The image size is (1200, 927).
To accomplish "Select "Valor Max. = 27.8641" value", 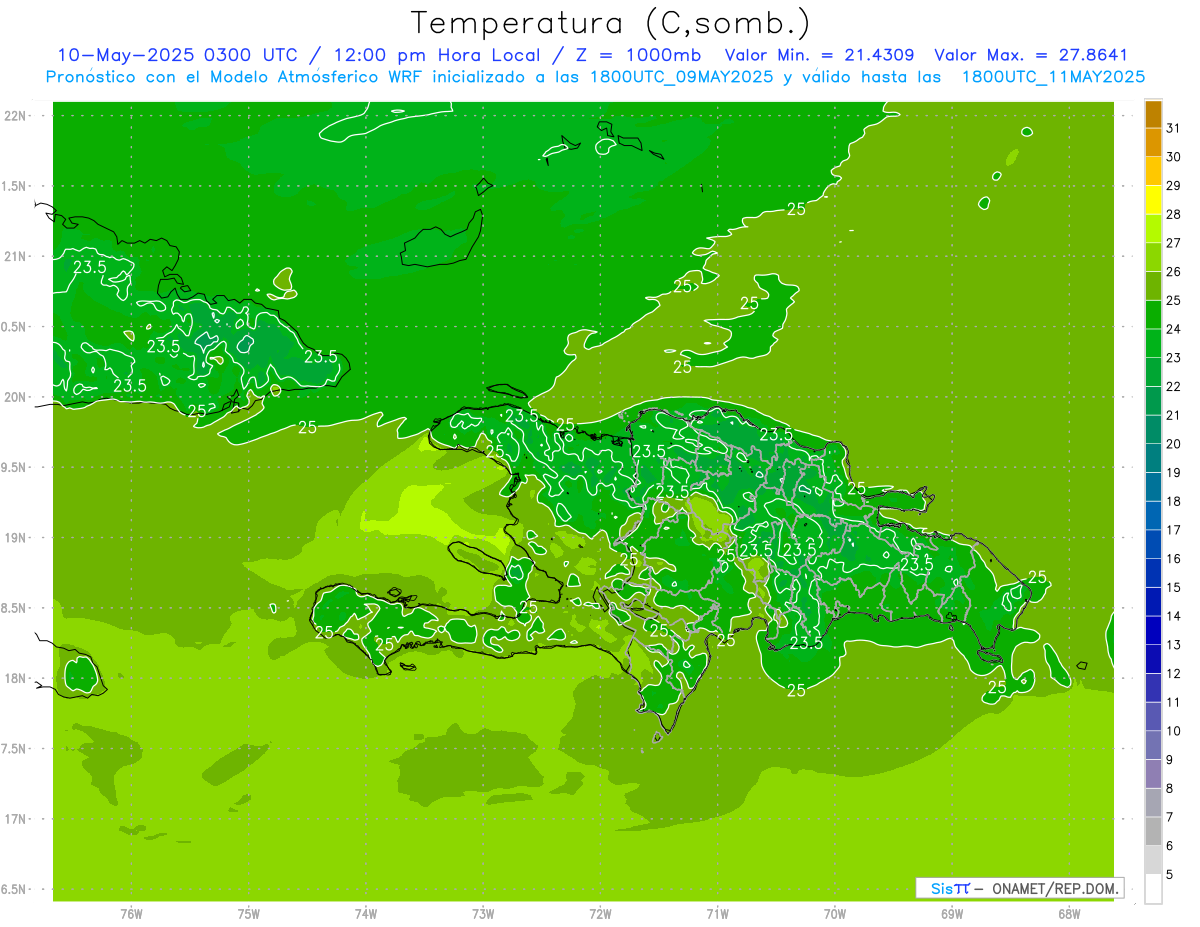I will [1030, 55].
